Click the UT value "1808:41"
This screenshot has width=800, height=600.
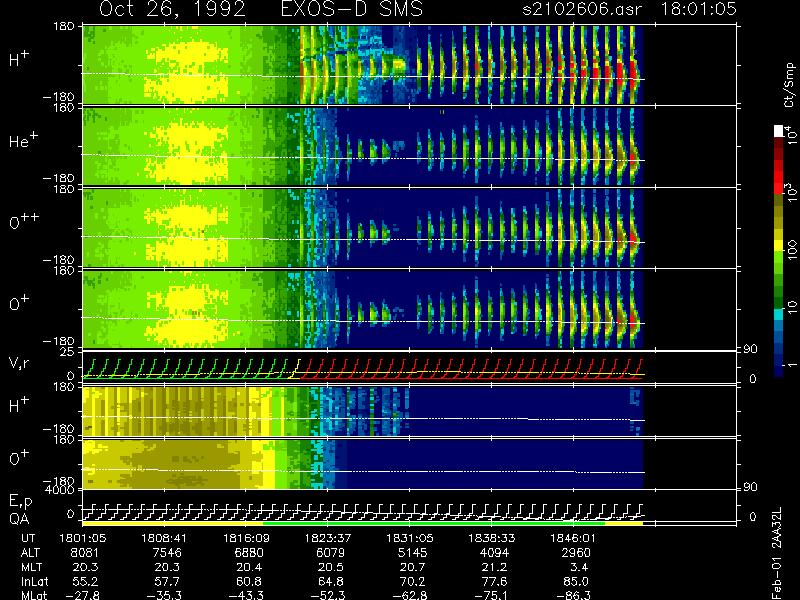point(164,538)
